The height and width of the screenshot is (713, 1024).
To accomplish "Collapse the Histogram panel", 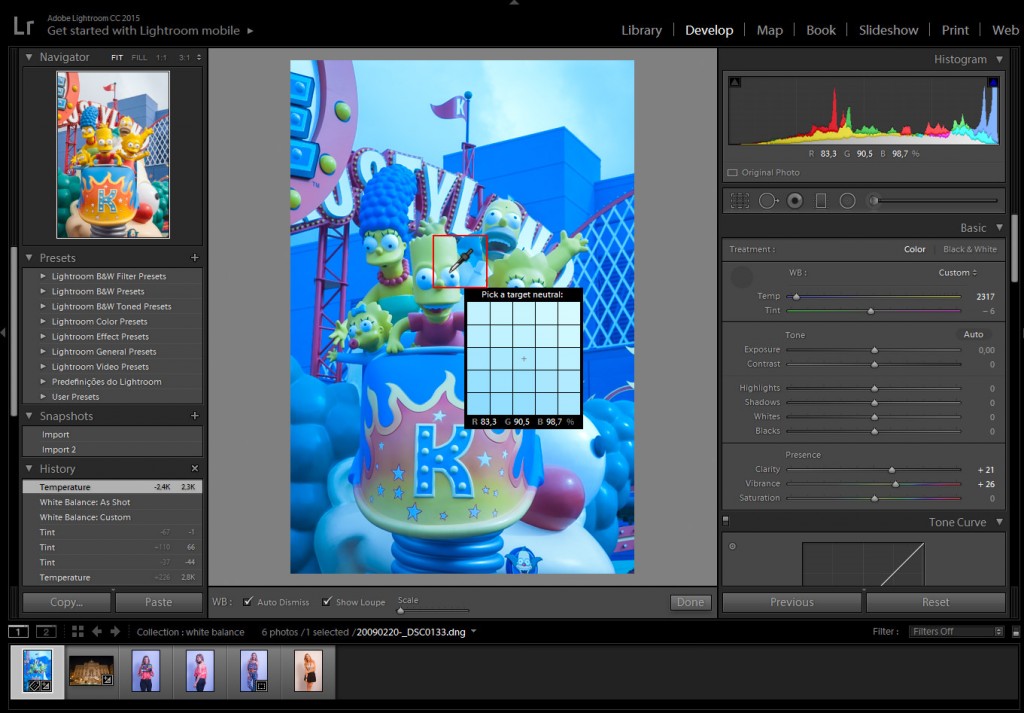I will (x=999, y=59).
